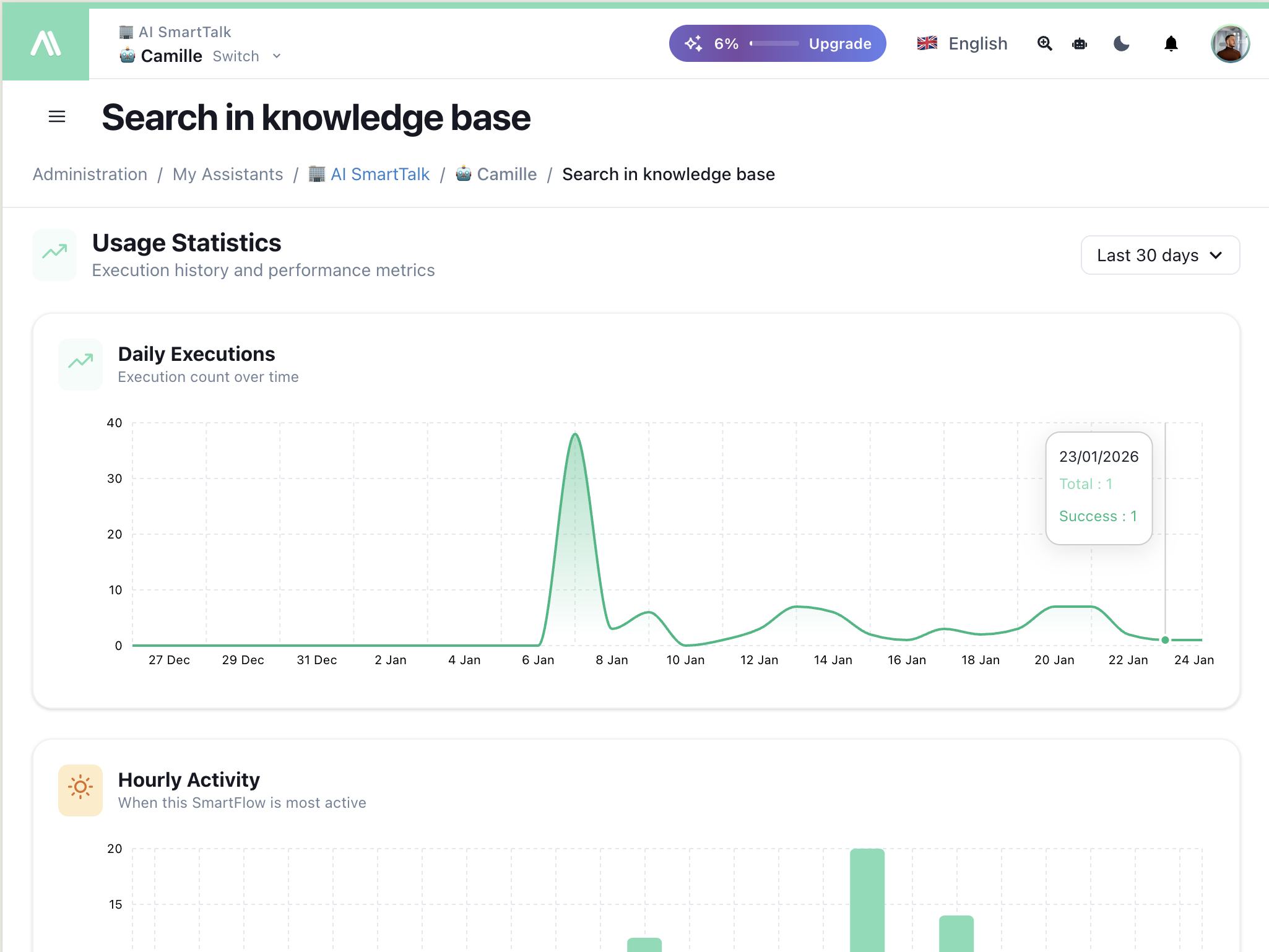This screenshot has height=952, width=1269.
Task: Enable dark mode with the moon icon
Action: click(x=1122, y=43)
